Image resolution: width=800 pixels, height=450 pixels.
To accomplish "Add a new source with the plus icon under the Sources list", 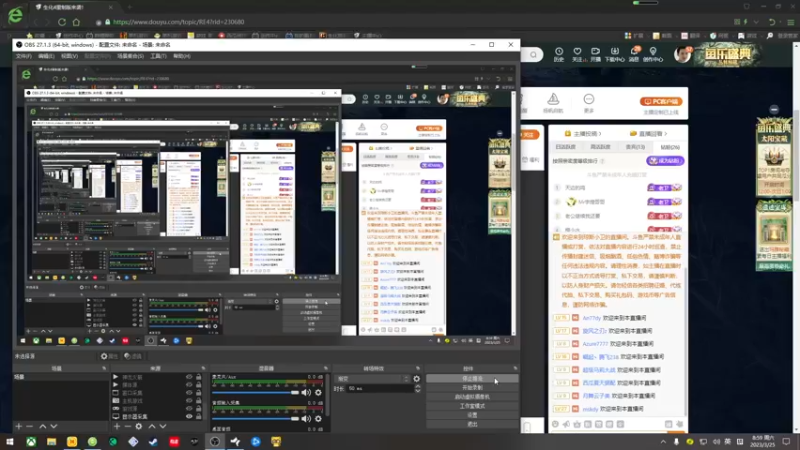I will 117,426.
